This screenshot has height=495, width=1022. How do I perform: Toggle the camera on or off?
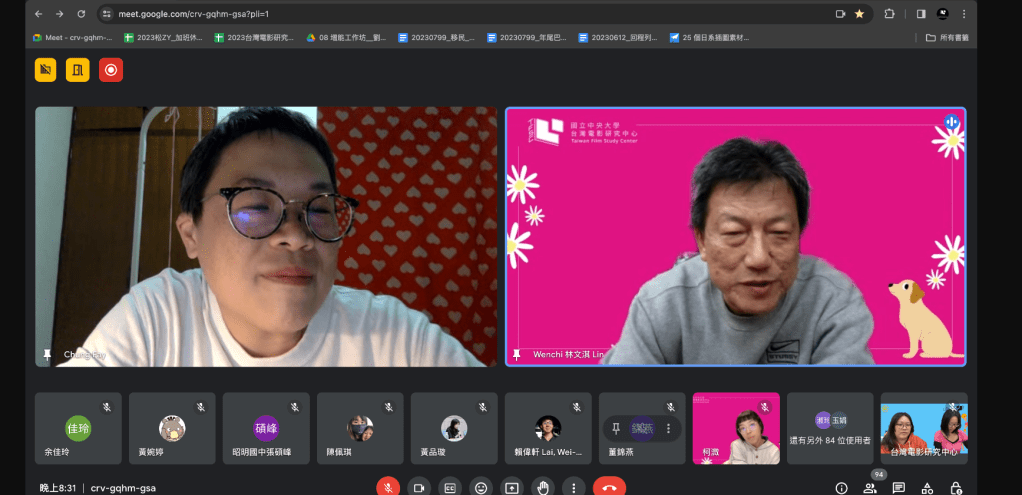[419, 487]
